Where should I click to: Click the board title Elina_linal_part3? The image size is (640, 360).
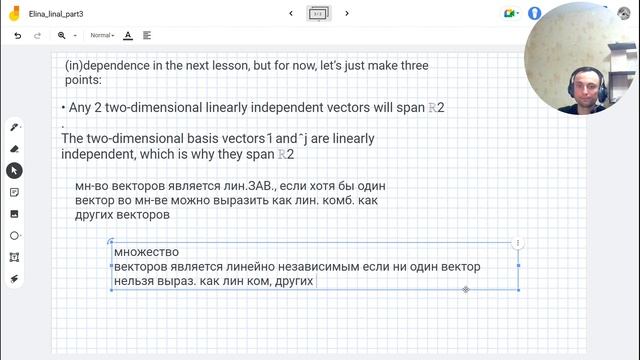tap(56, 14)
